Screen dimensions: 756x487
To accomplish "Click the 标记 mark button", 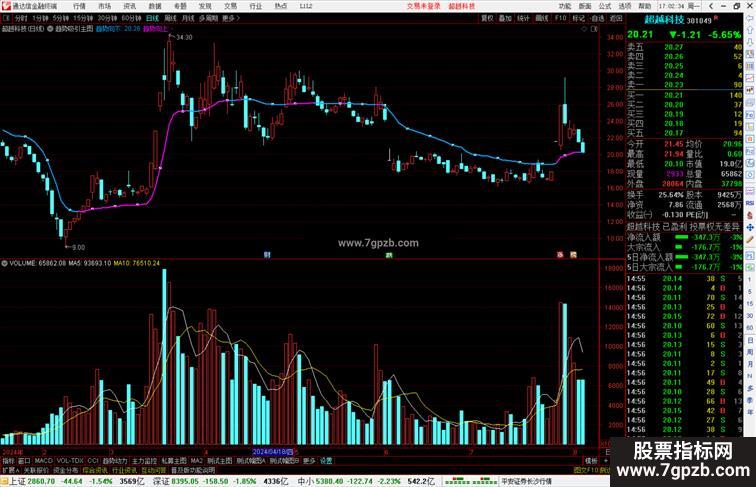I will point(578,18).
